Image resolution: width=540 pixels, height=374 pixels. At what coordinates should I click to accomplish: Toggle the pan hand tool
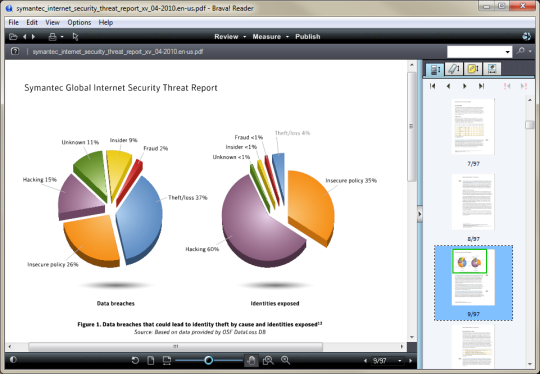pyautogui.click(x=251, y=361)
